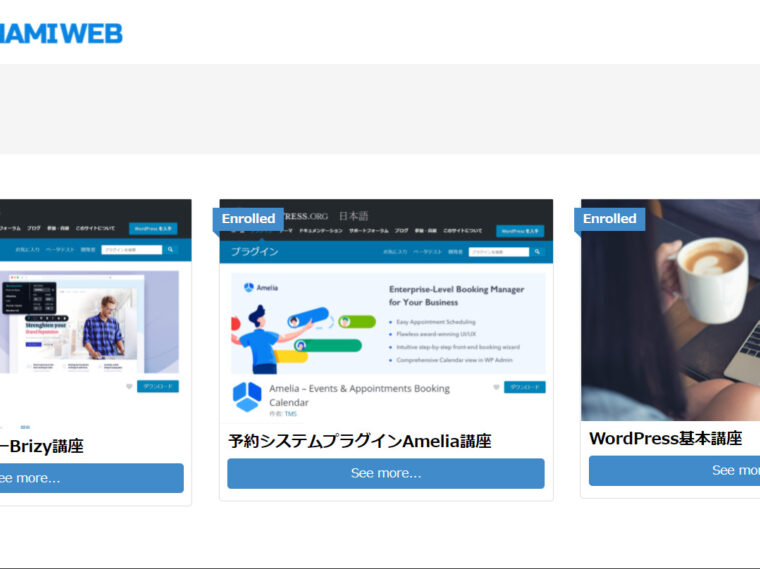Viewport: 760px width, 569px height.
Task: Open the Brizy講座 title link
Action: 42,446
